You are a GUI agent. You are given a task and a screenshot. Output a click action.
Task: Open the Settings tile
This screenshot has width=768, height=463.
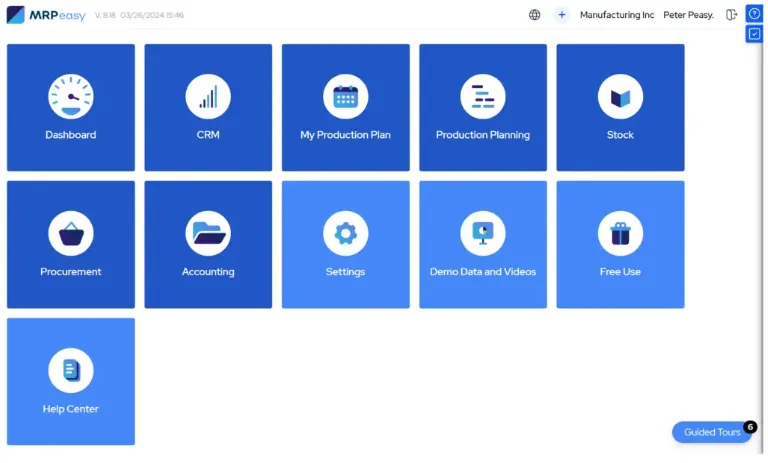pos(345,244)
